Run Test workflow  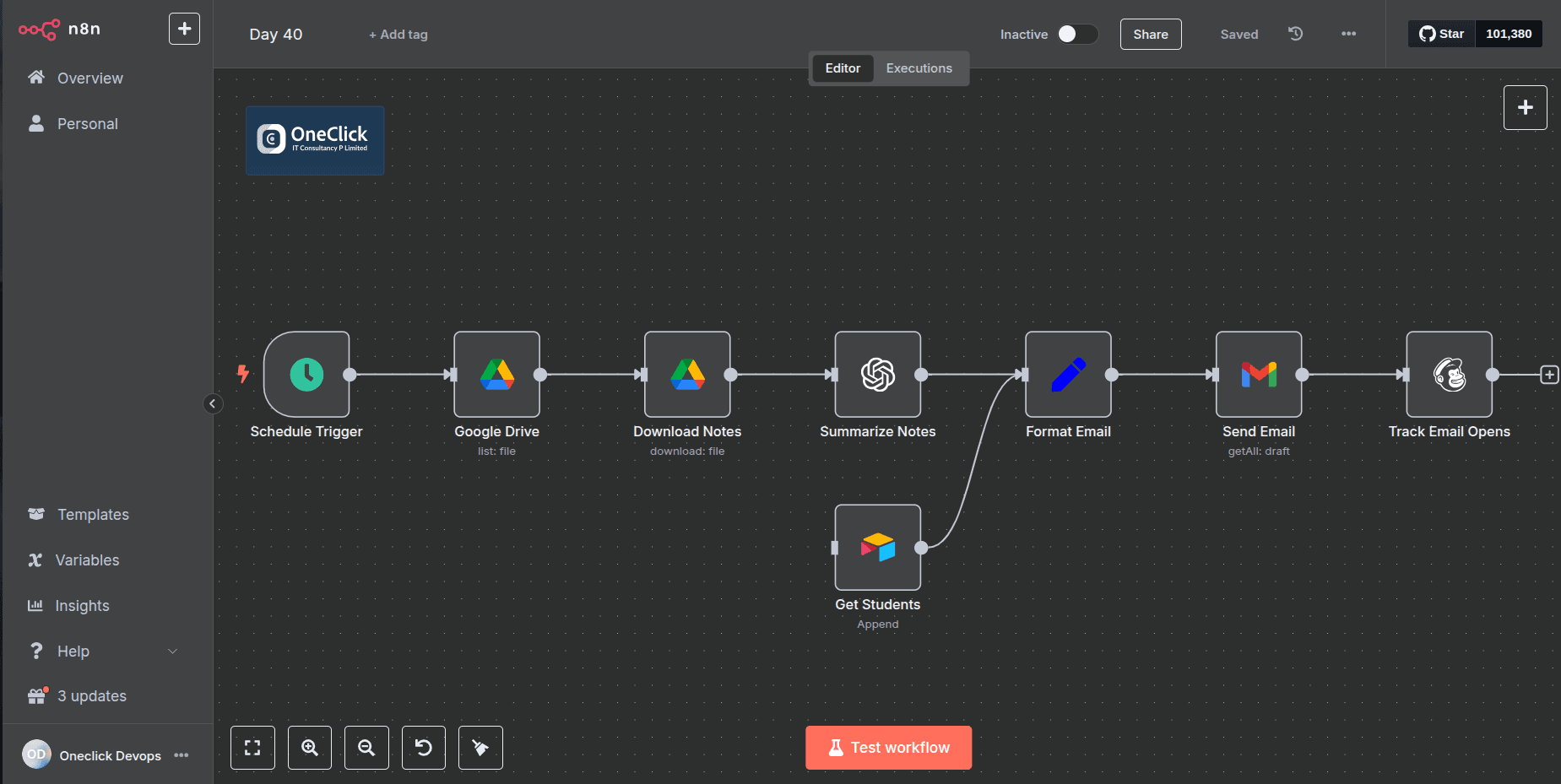click(x=888, y=748)
